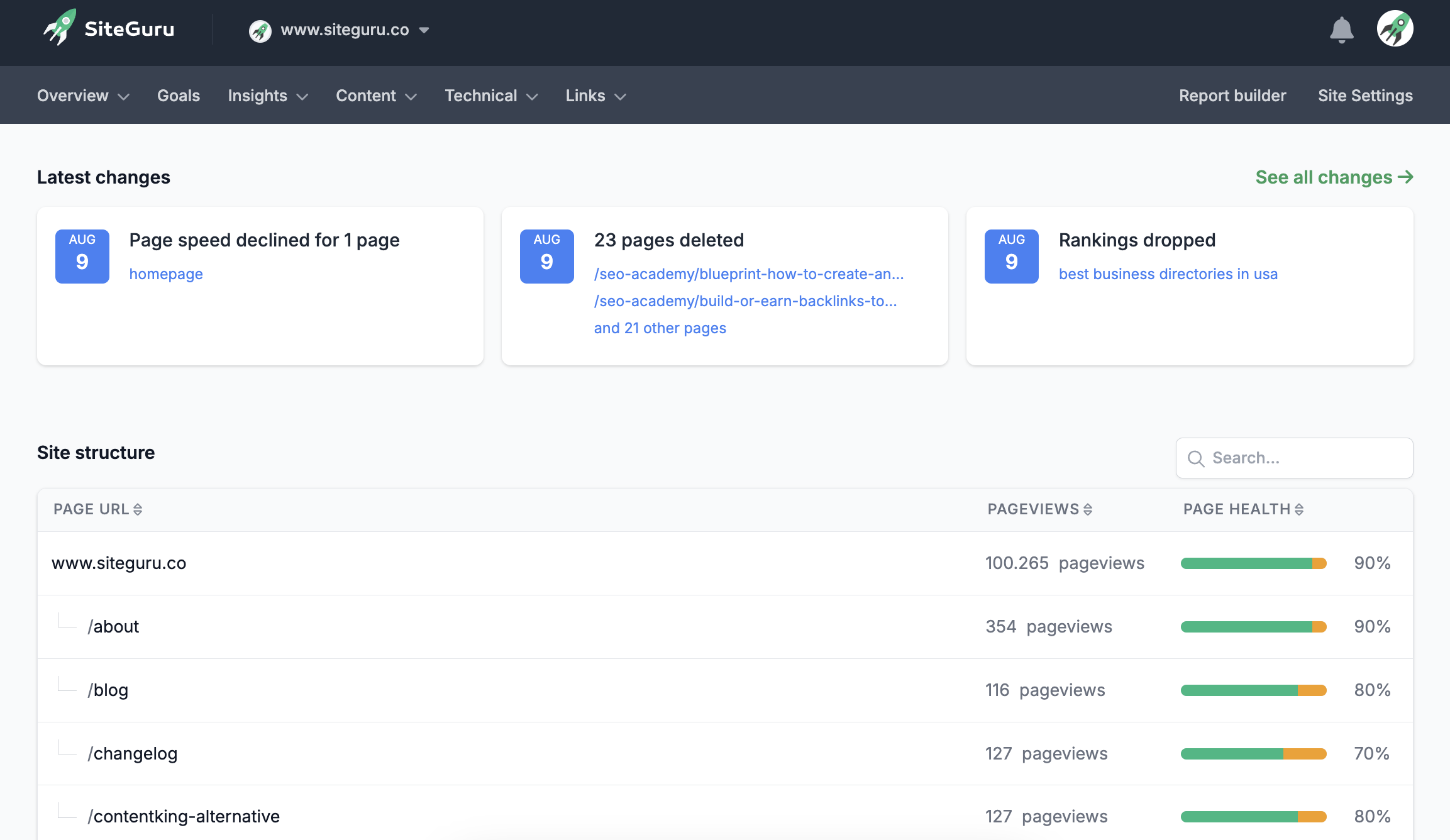Expand the Overview menu
The height and width of the screenshot is (840, 1450).
pyautogui.click(x=83, y=96)
